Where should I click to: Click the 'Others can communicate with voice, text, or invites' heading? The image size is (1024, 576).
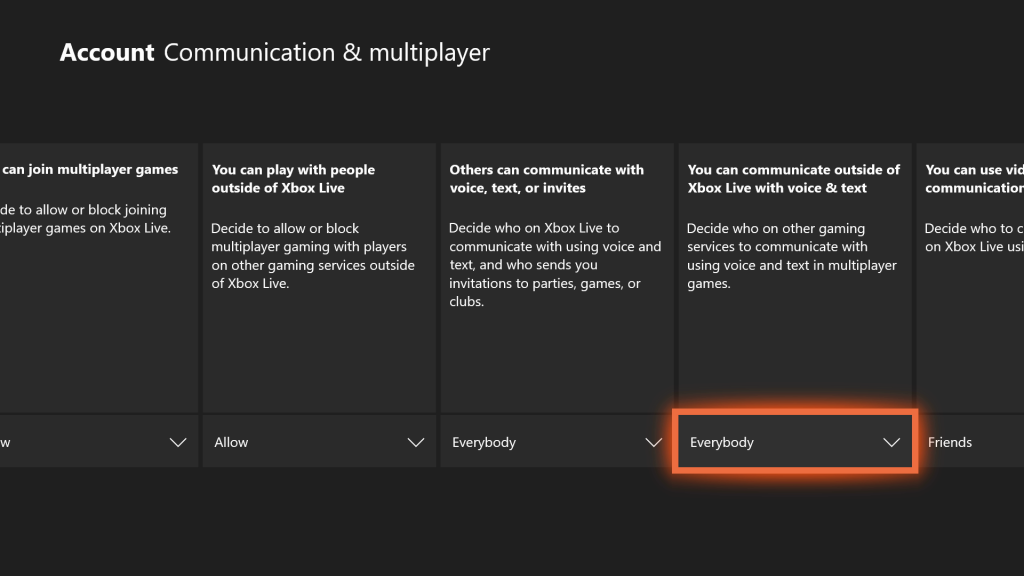point(547,179)
